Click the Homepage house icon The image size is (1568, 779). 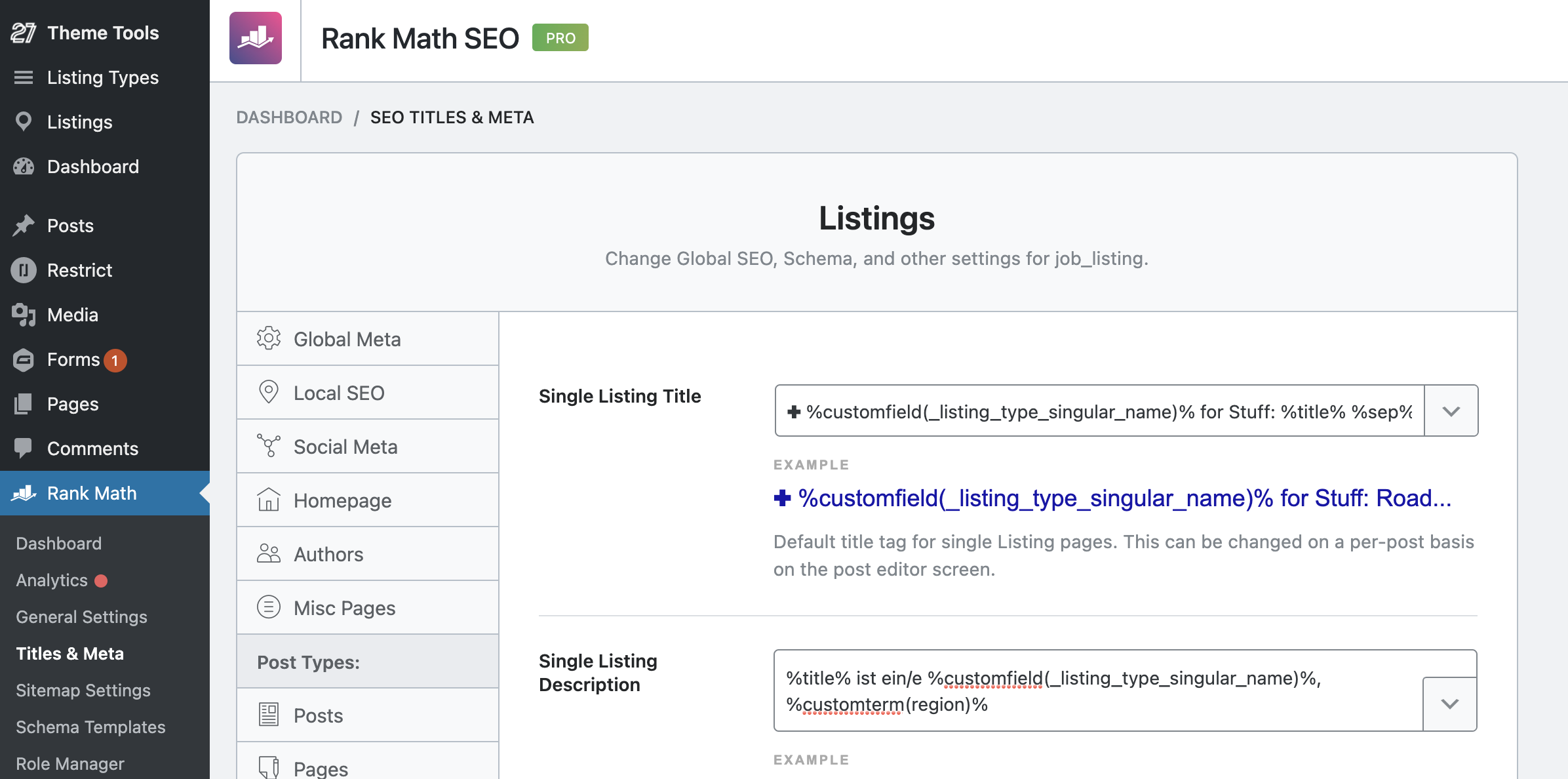269,500
